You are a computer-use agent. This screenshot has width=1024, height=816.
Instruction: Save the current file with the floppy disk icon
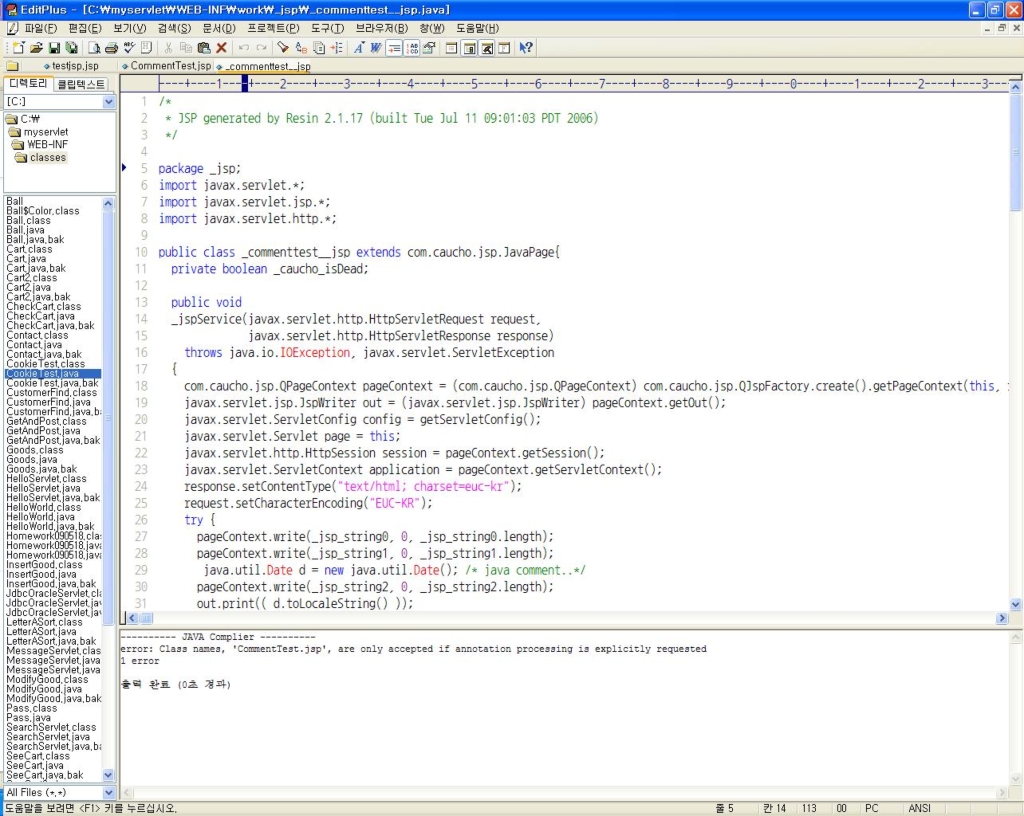(x=54, y=48)
